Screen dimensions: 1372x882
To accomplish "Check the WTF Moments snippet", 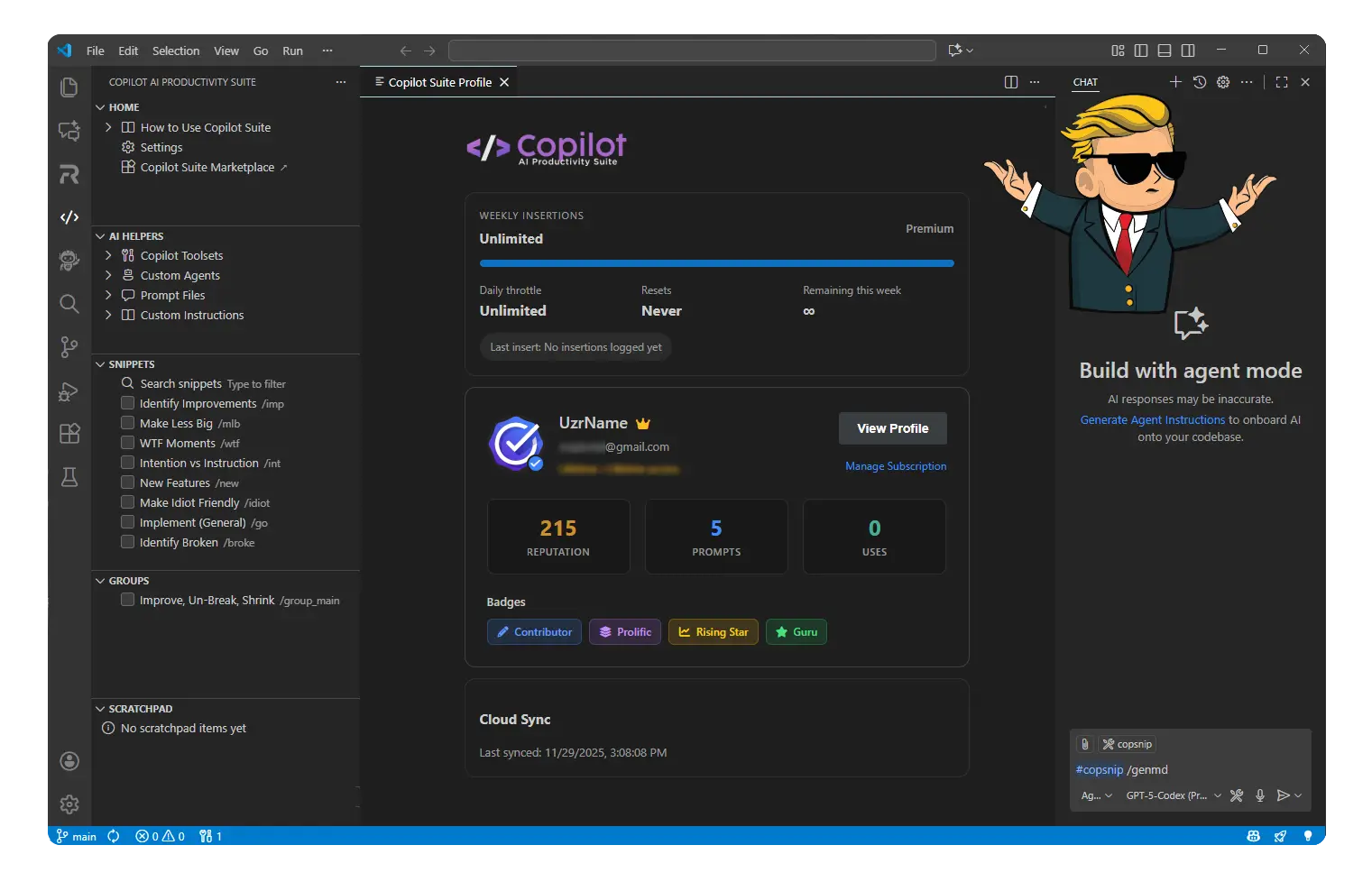I will pos(128,443).
